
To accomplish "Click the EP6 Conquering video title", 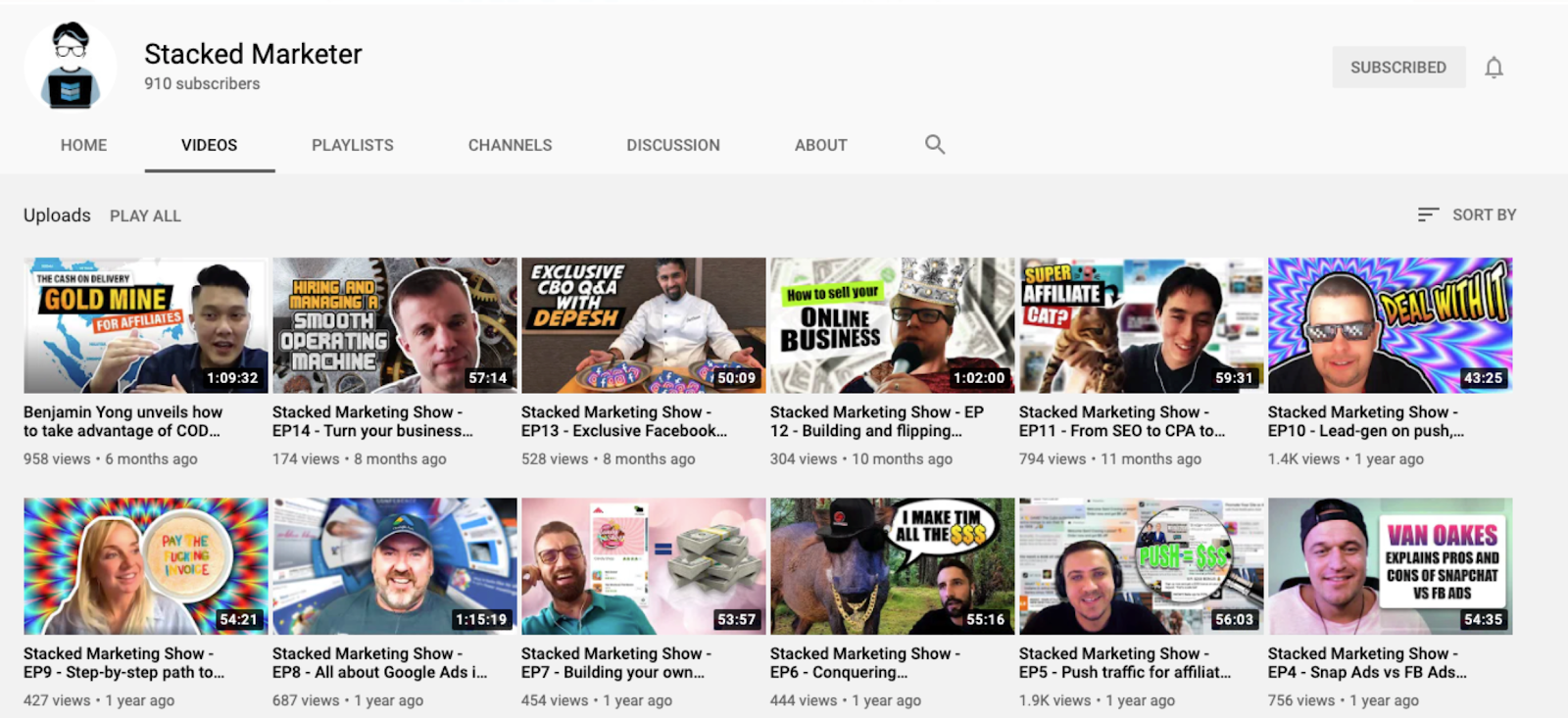I will point(865,662).
